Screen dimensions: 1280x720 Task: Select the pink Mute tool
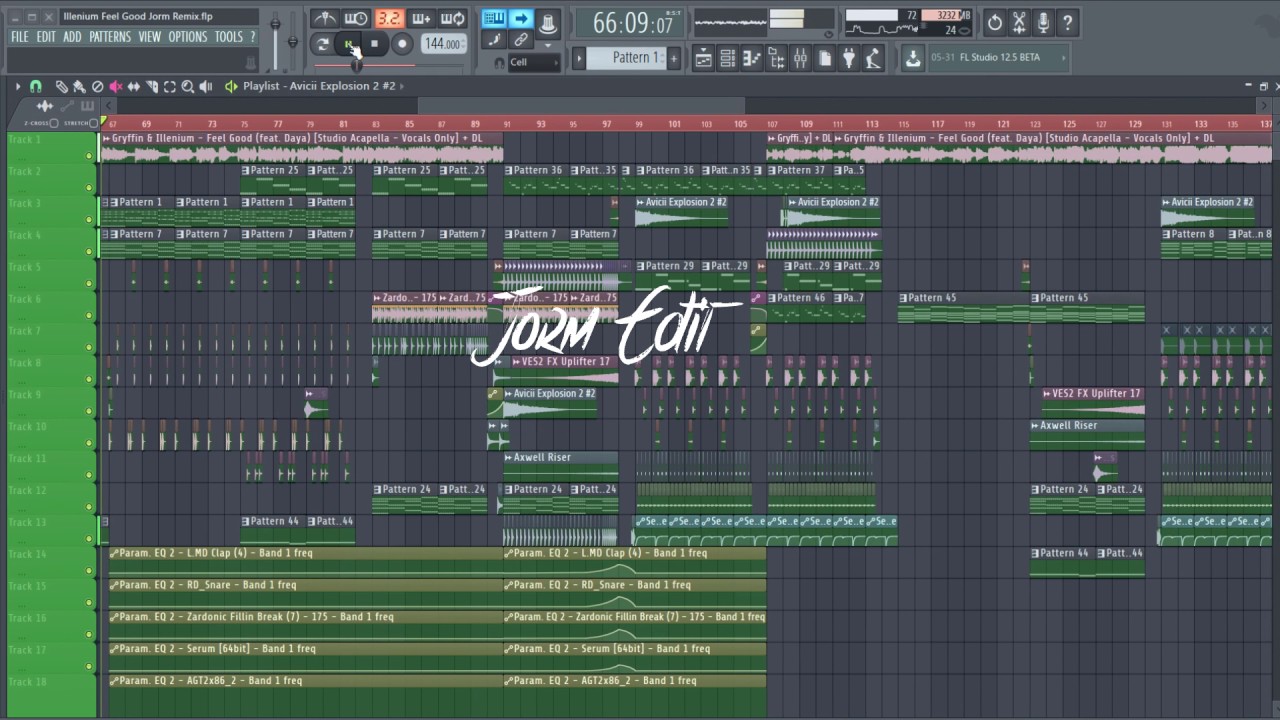pos(115,87)
